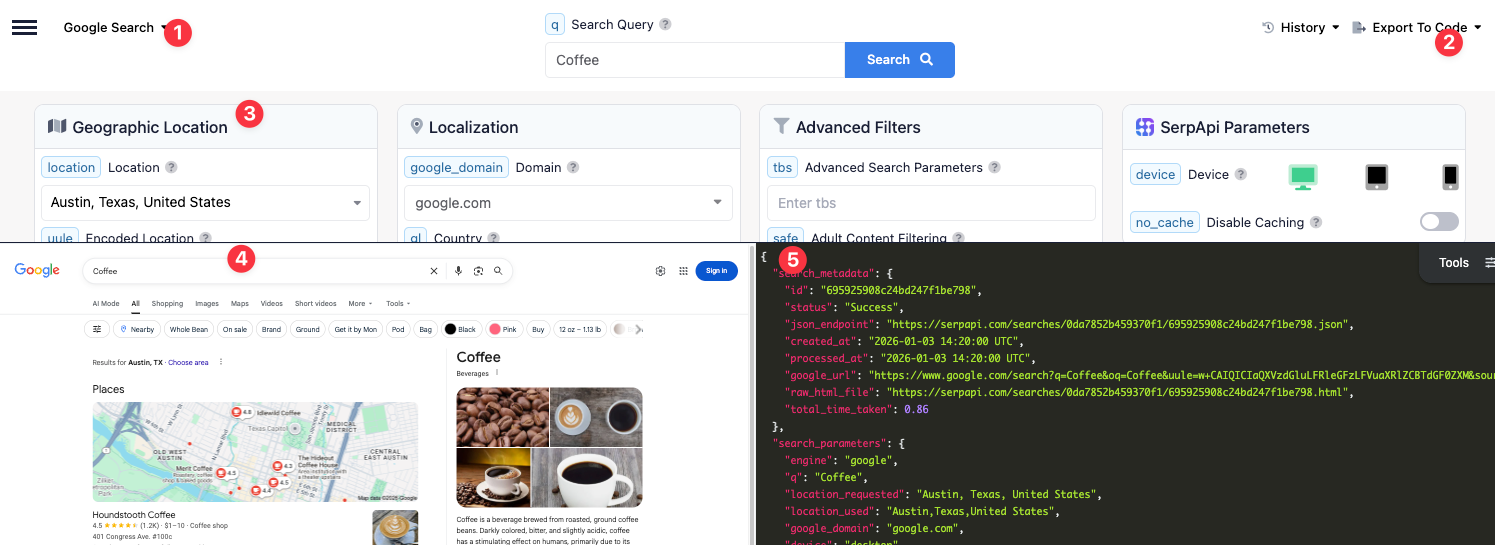Open the Google Search engine dropdown
The width and height of the screenshot is (1495, 545).
click(x=113, y=28)
